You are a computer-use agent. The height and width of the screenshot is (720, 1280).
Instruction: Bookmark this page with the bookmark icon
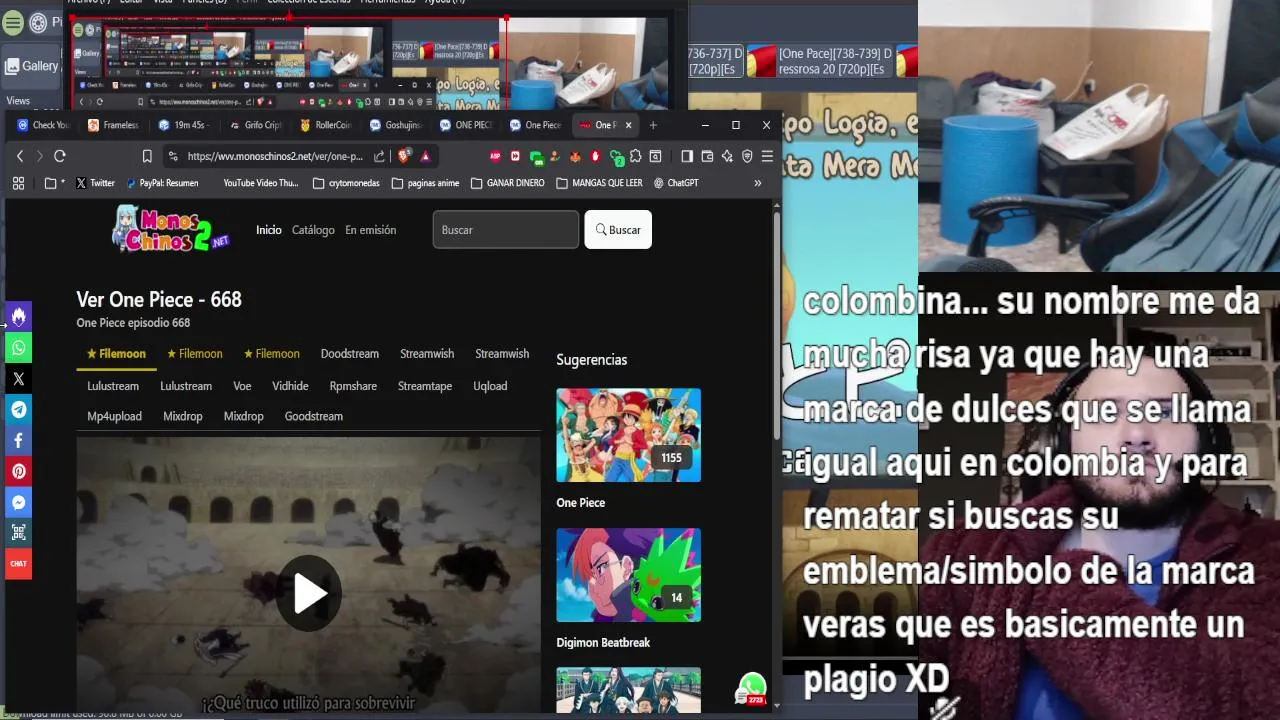pos(147,156)
